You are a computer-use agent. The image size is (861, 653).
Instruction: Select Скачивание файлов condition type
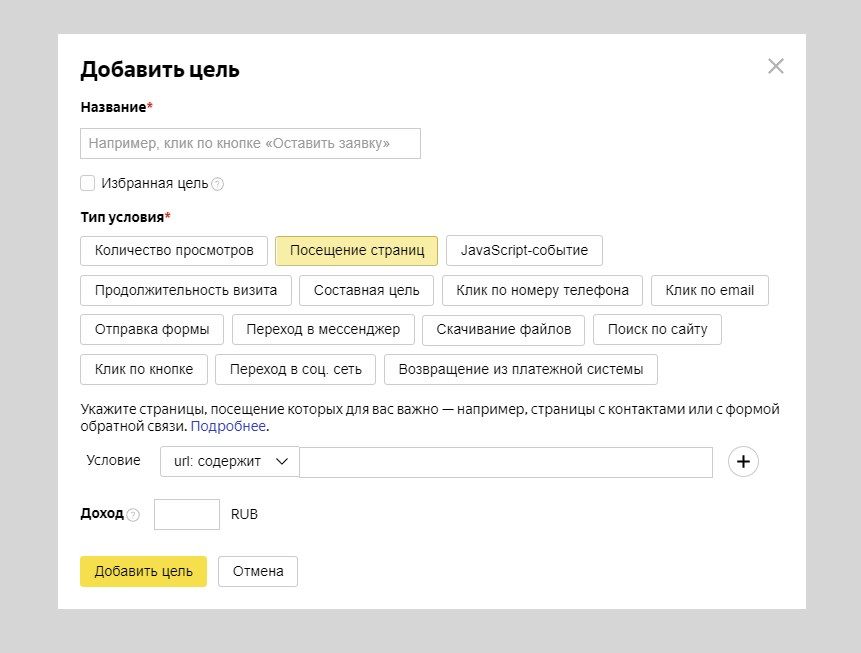pyautogui.click(x=503, y=329)
